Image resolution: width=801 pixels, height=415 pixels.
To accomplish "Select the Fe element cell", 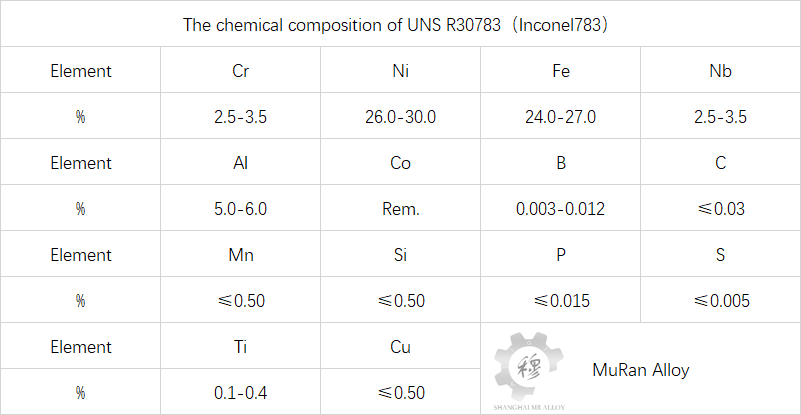I will [560, 71].
